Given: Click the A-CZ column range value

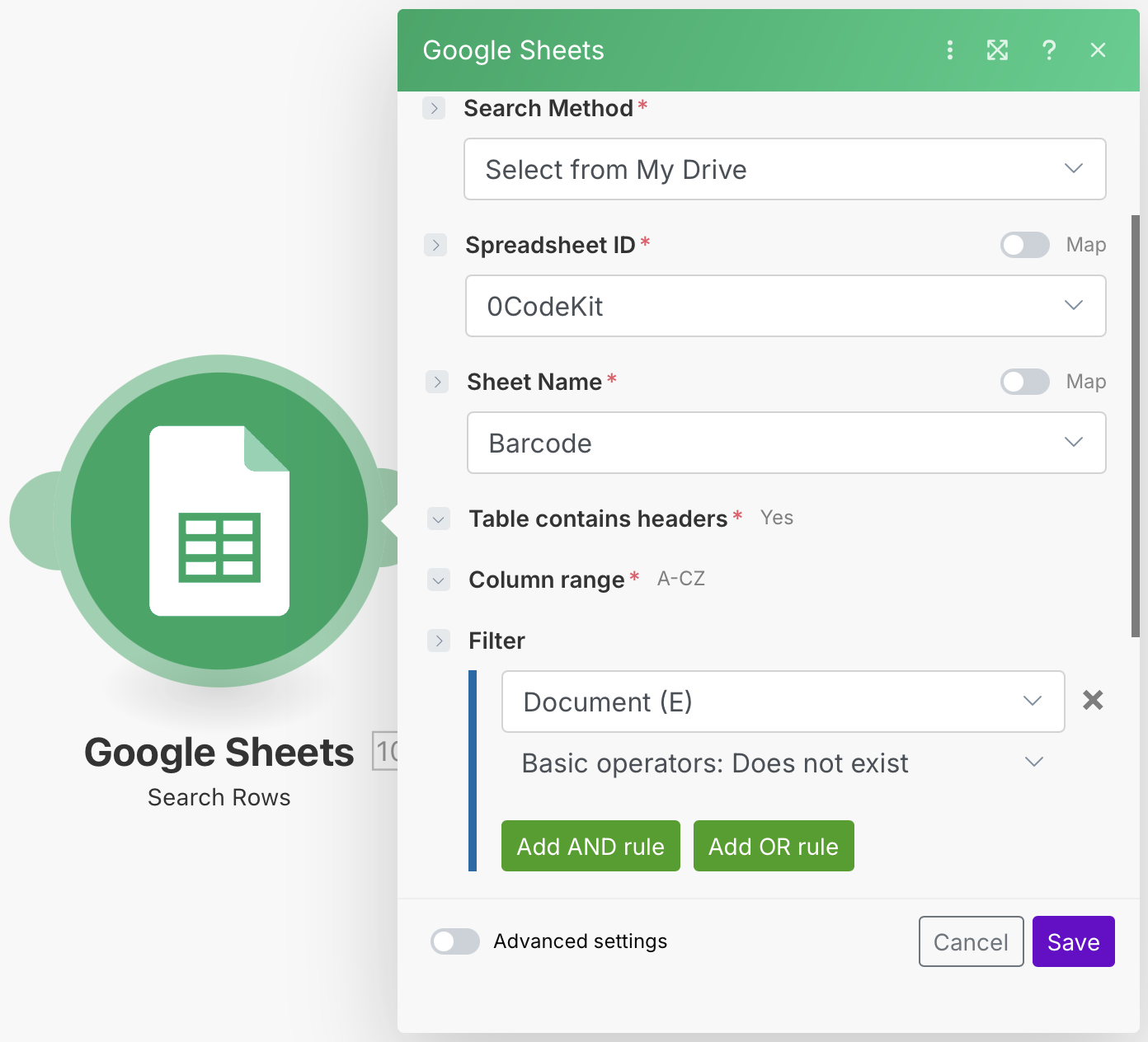Looking at the screenshot, I should (x=681, y=579).
